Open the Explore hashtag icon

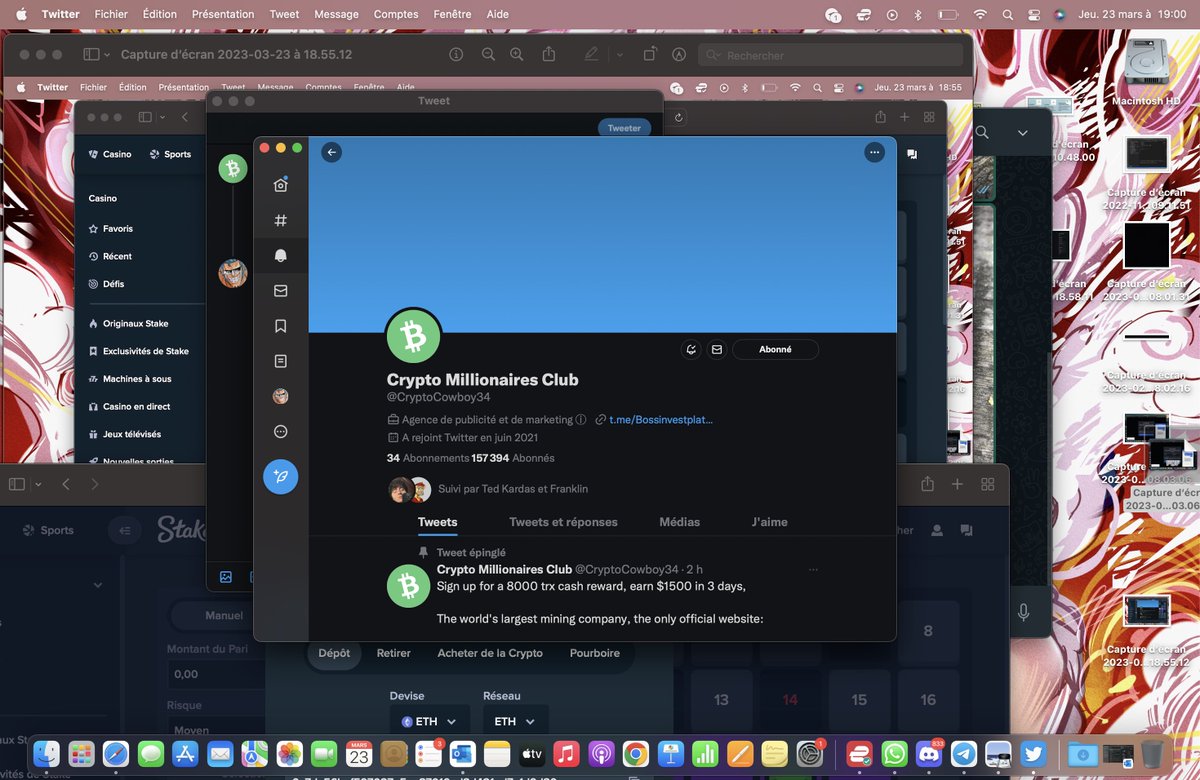281,220
